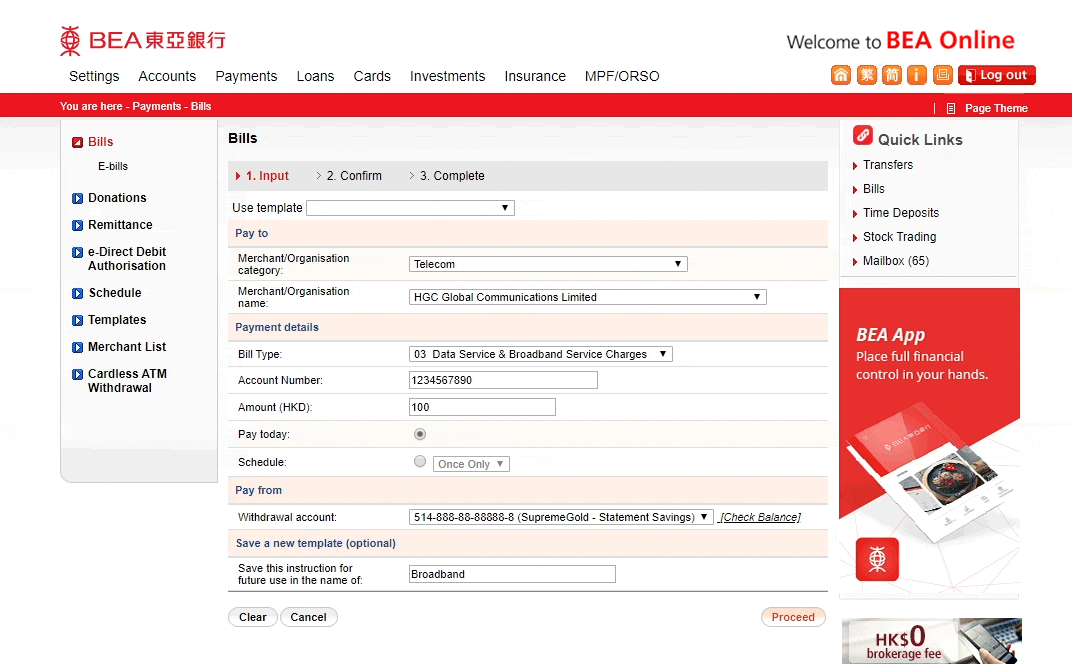The width and height of the screenshot is (1072, 668).
Task: Open the Settings menu
Action: 94,76
